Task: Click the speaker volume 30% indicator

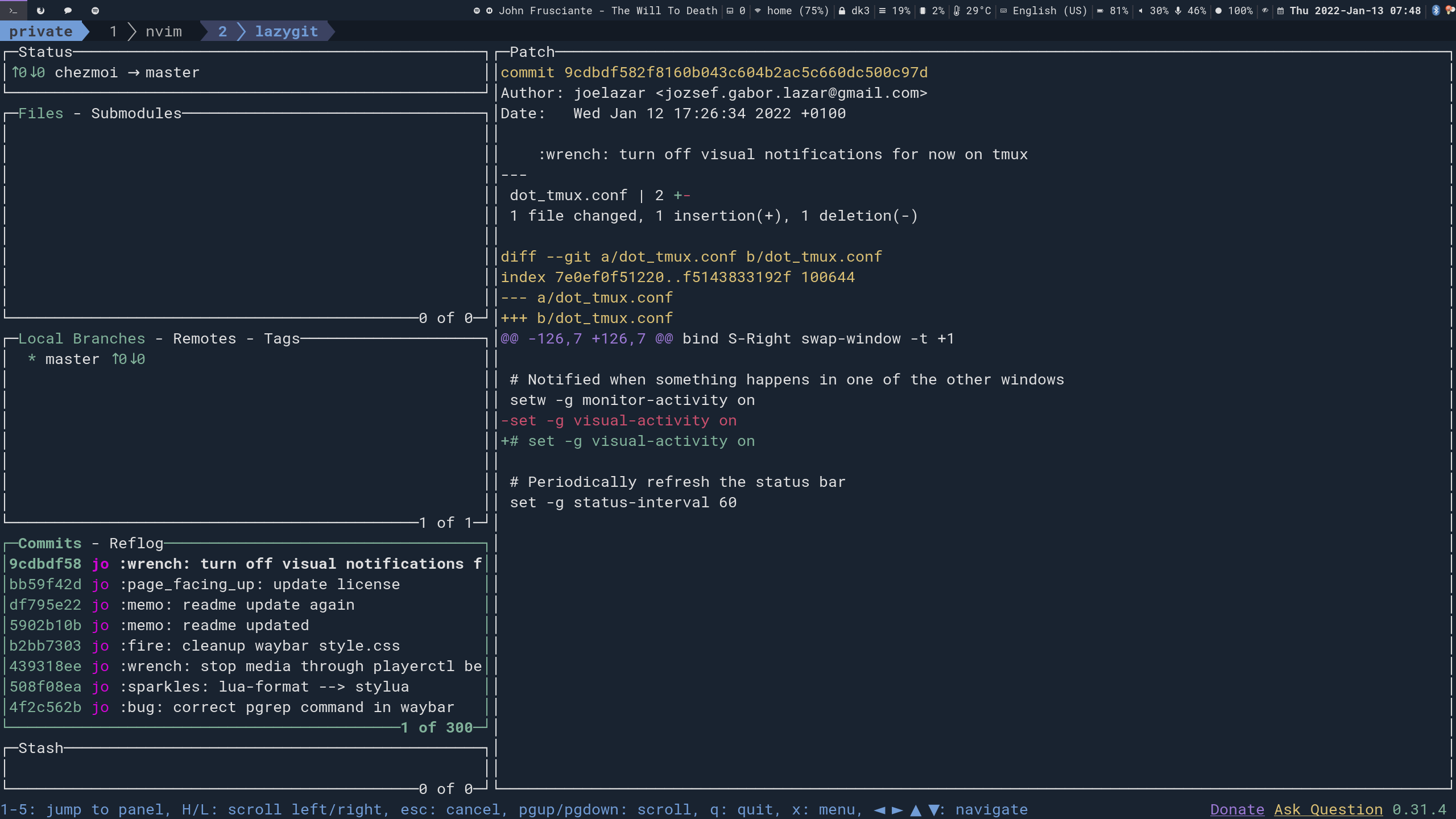Action: click(x=1153, y=10)
